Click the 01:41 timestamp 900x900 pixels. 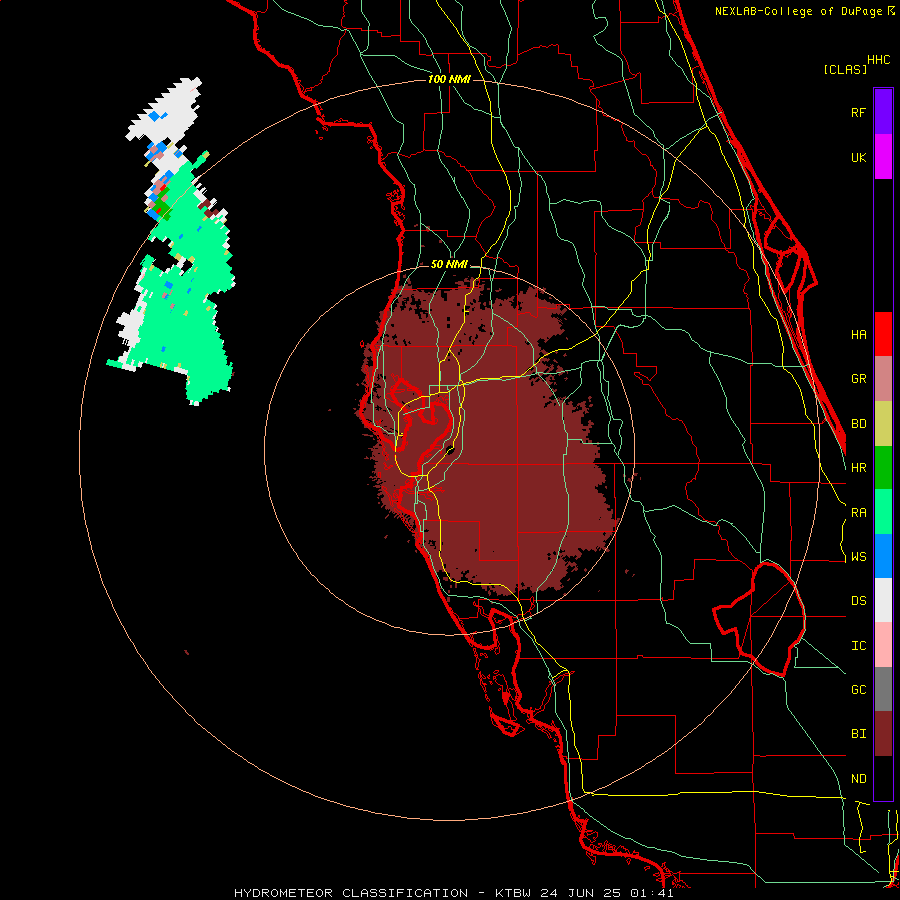[x=651, y=893]
